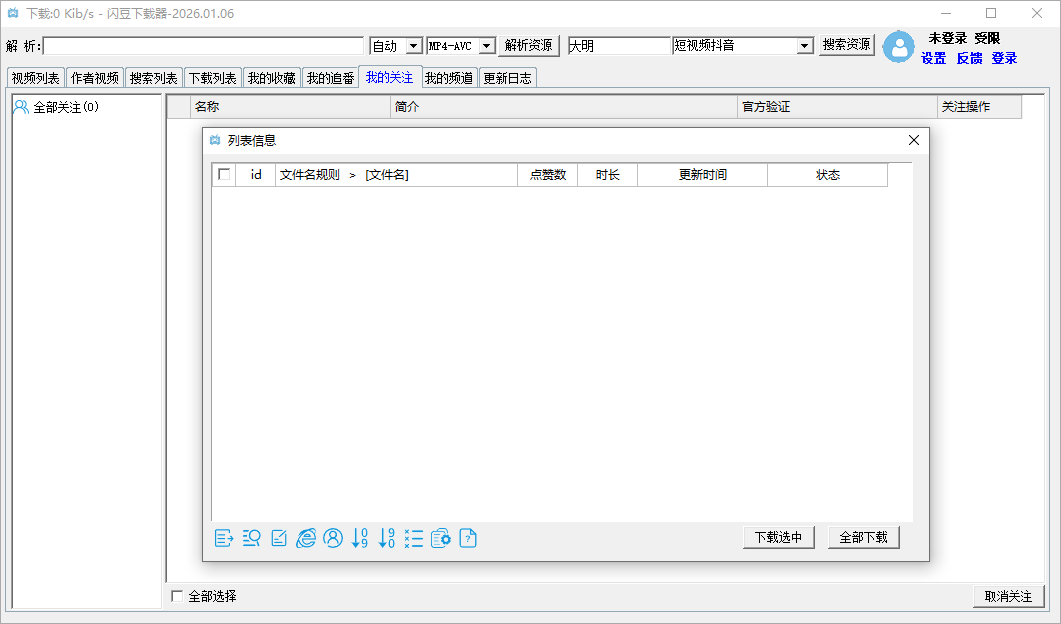Expand the 自动 dropdown
This screenshot has width=1061, height=624.
click(413, 46)
